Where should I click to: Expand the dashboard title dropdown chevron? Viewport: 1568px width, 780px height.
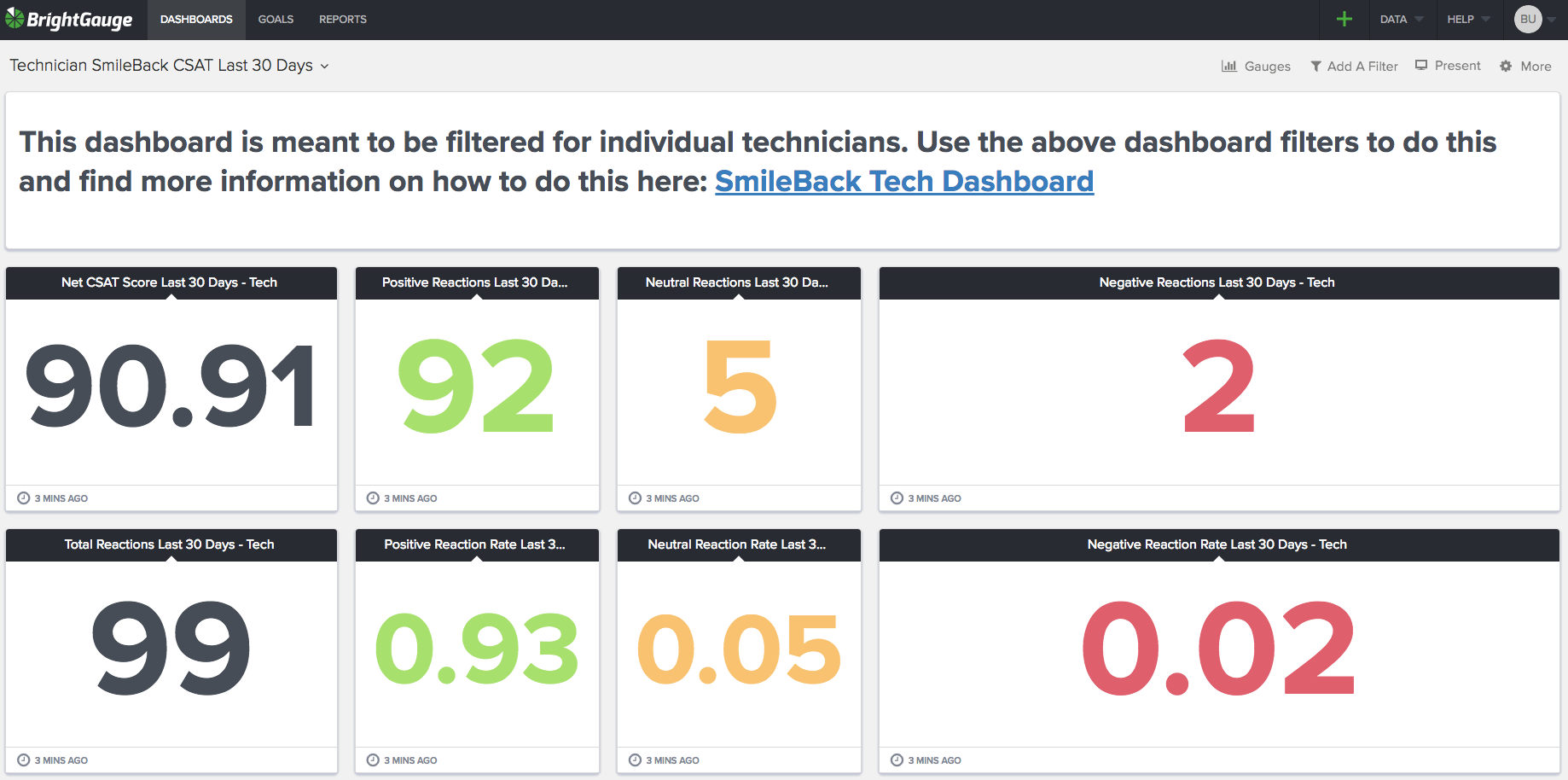[x=324, y=67]
